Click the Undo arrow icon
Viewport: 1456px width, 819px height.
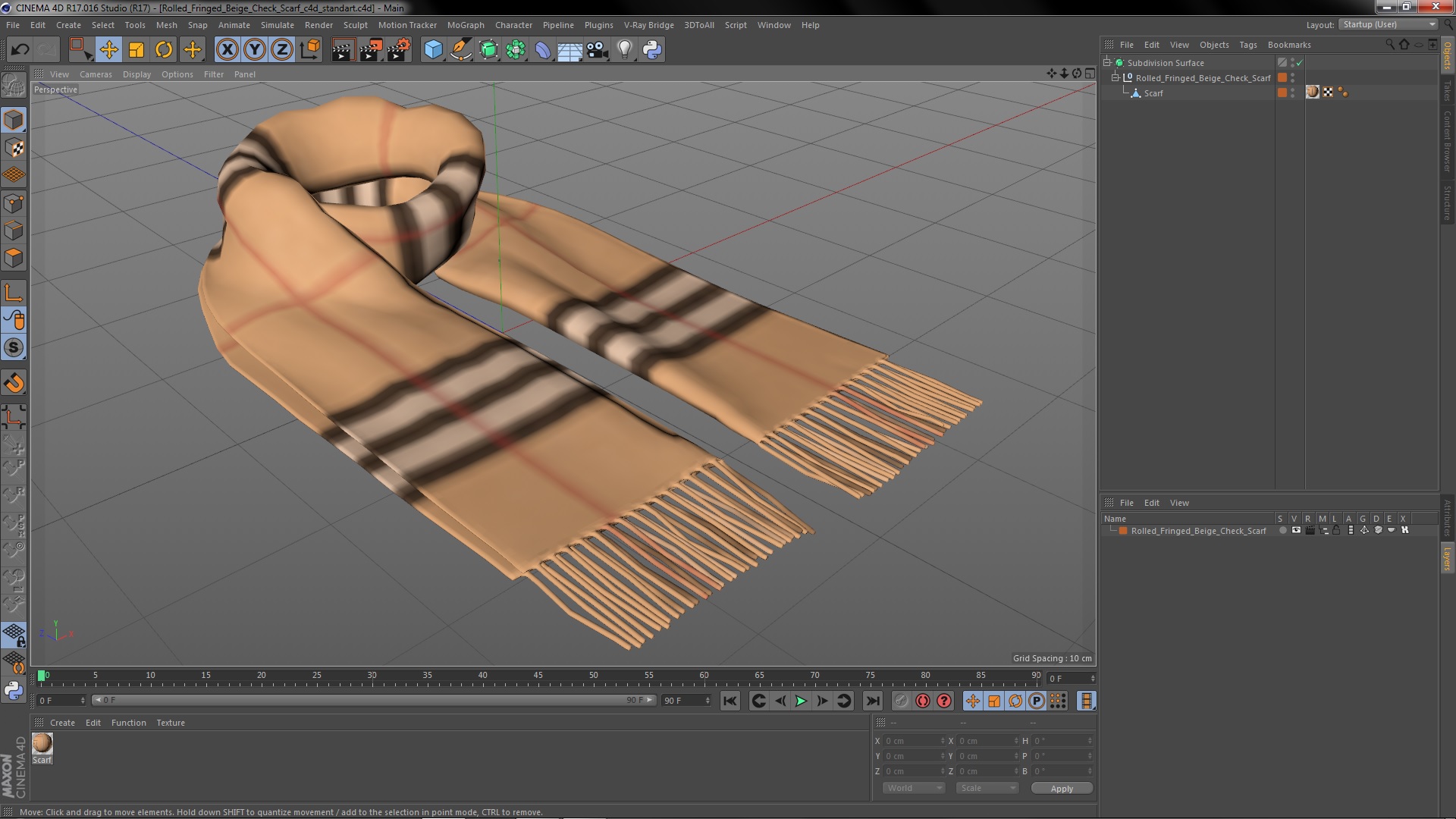click(x=20, y=50)
